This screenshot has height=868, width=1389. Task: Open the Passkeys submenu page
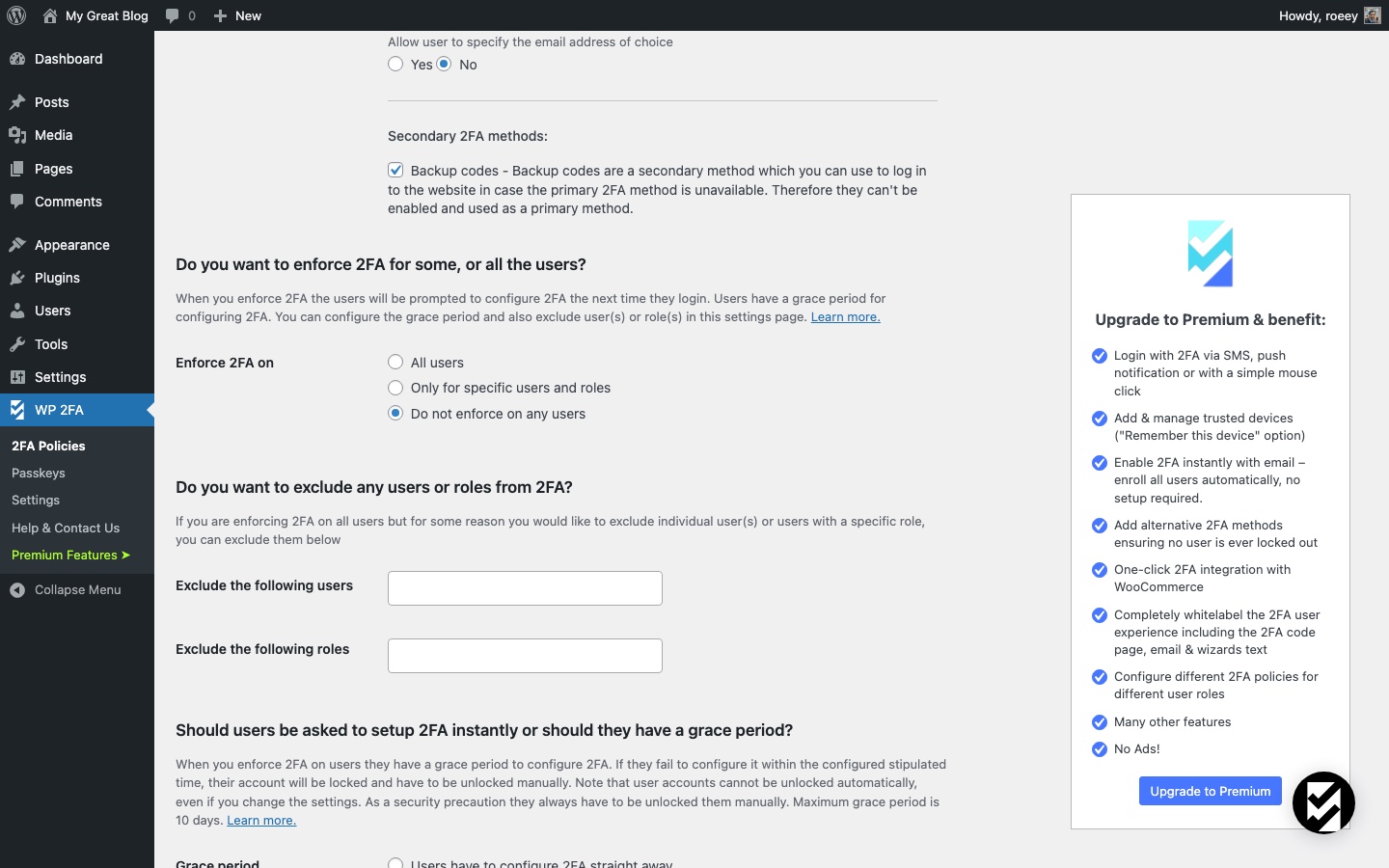pos(39,474)
